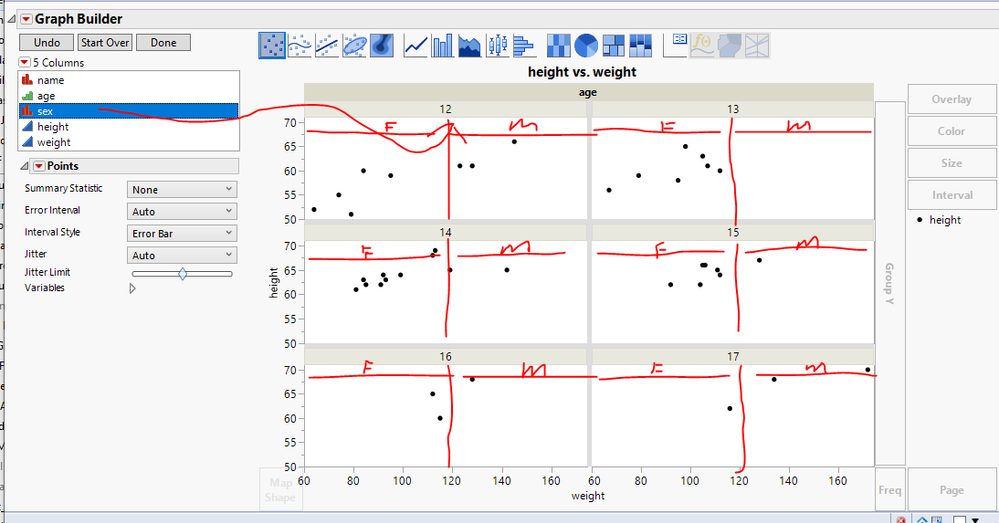Image resolution: width=999 pixels, height=523 pixels.
Task: Select the Line chart icon
Action: [x=415, y=46]
